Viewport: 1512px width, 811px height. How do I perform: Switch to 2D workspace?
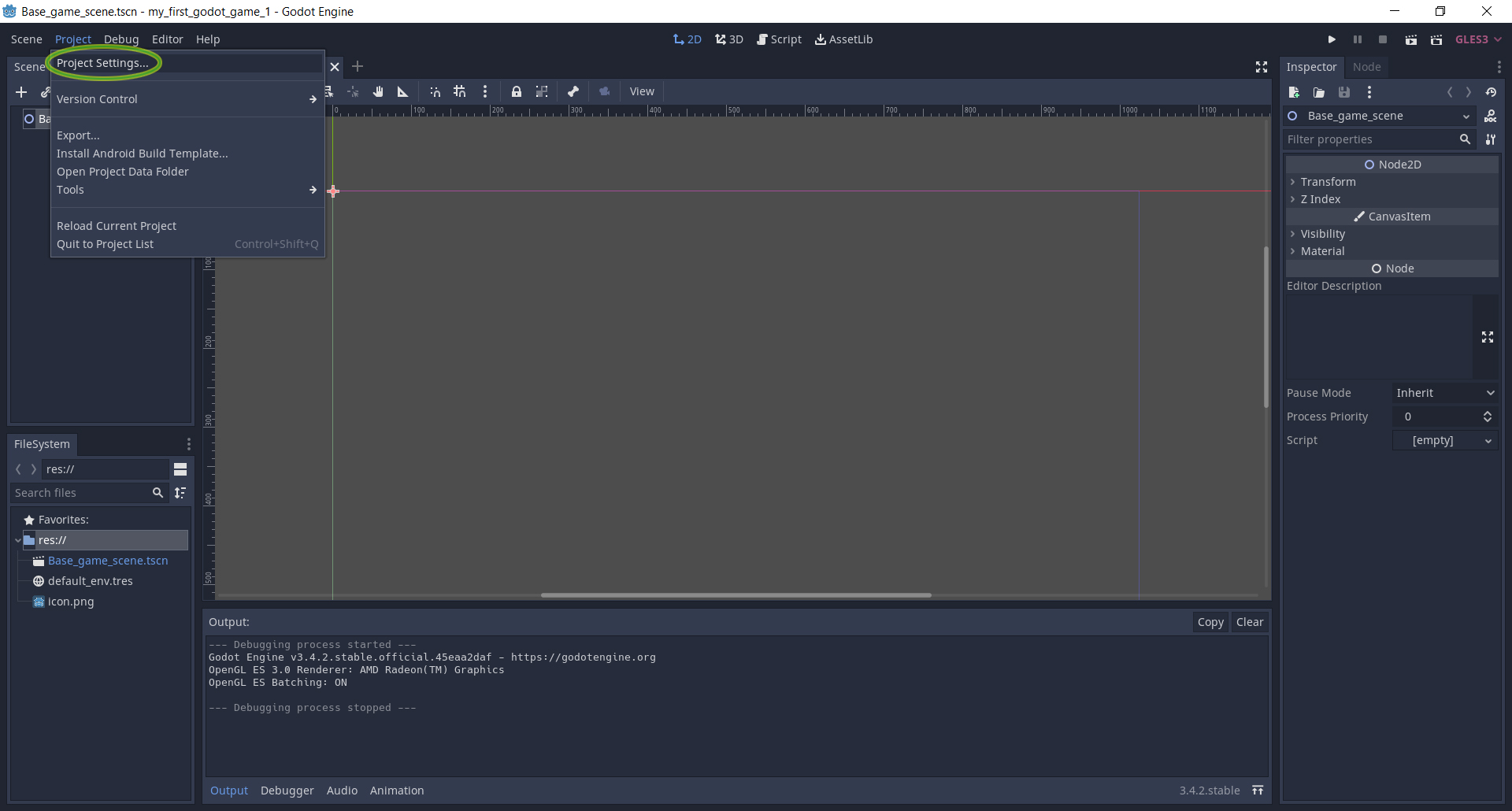coord(687,39)
